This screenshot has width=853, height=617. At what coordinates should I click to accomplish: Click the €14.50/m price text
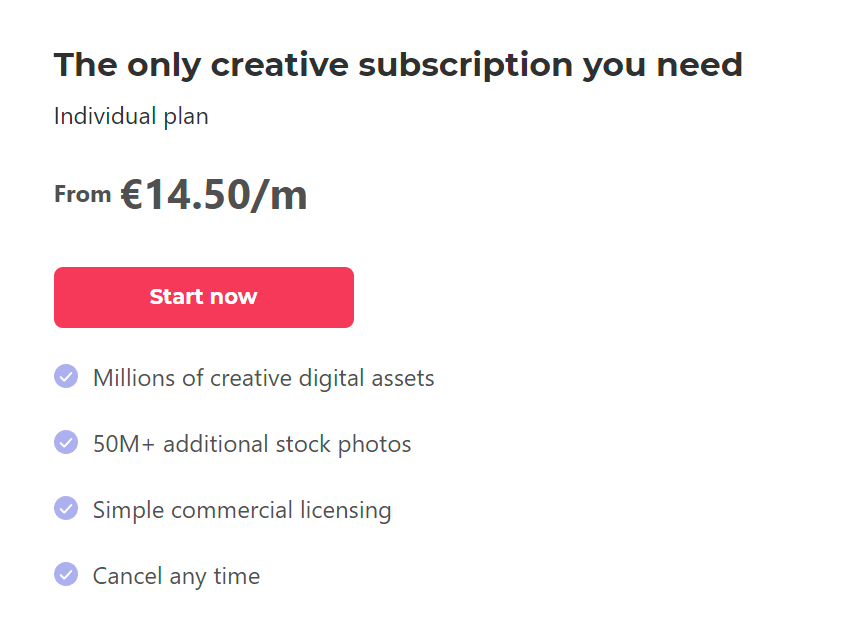[x=214, y=194]
